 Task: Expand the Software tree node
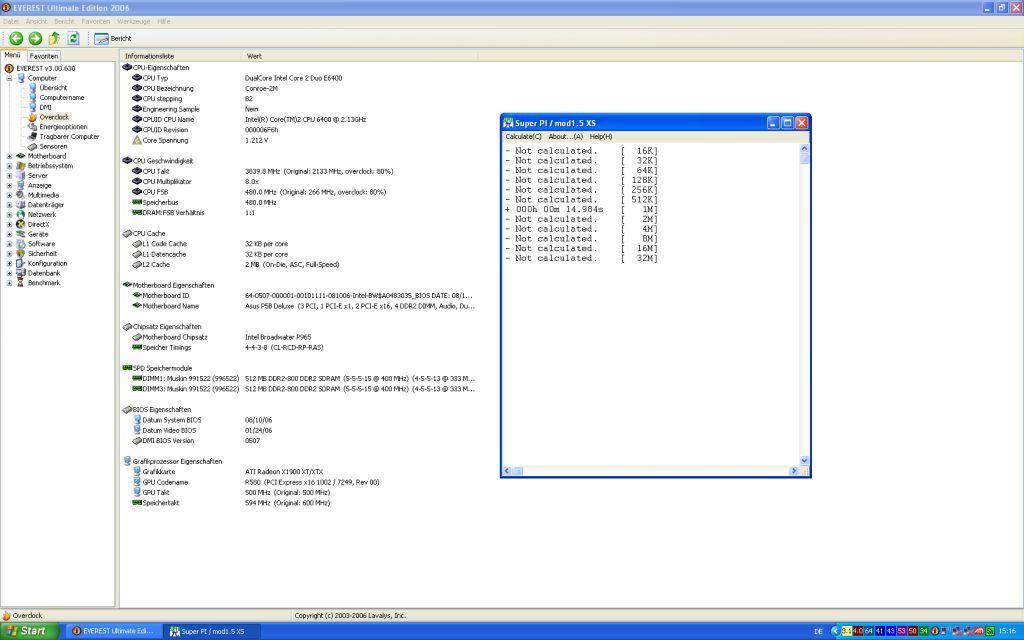point(9,244)
